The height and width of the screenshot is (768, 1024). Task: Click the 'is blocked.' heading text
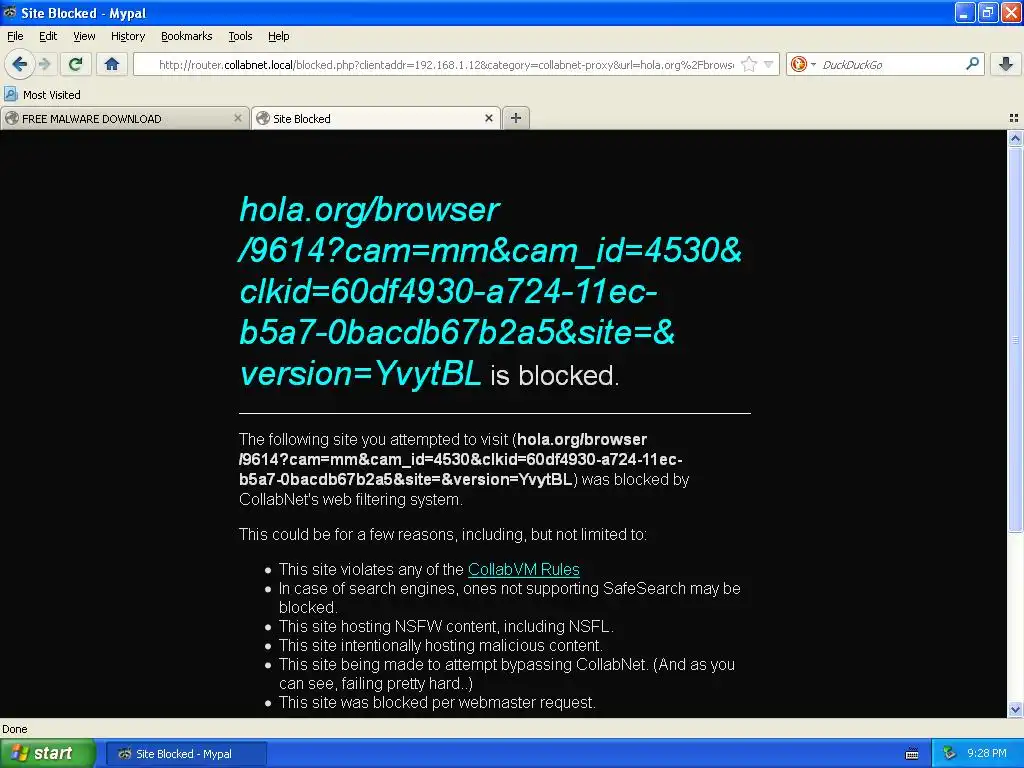tap(554, 376)
